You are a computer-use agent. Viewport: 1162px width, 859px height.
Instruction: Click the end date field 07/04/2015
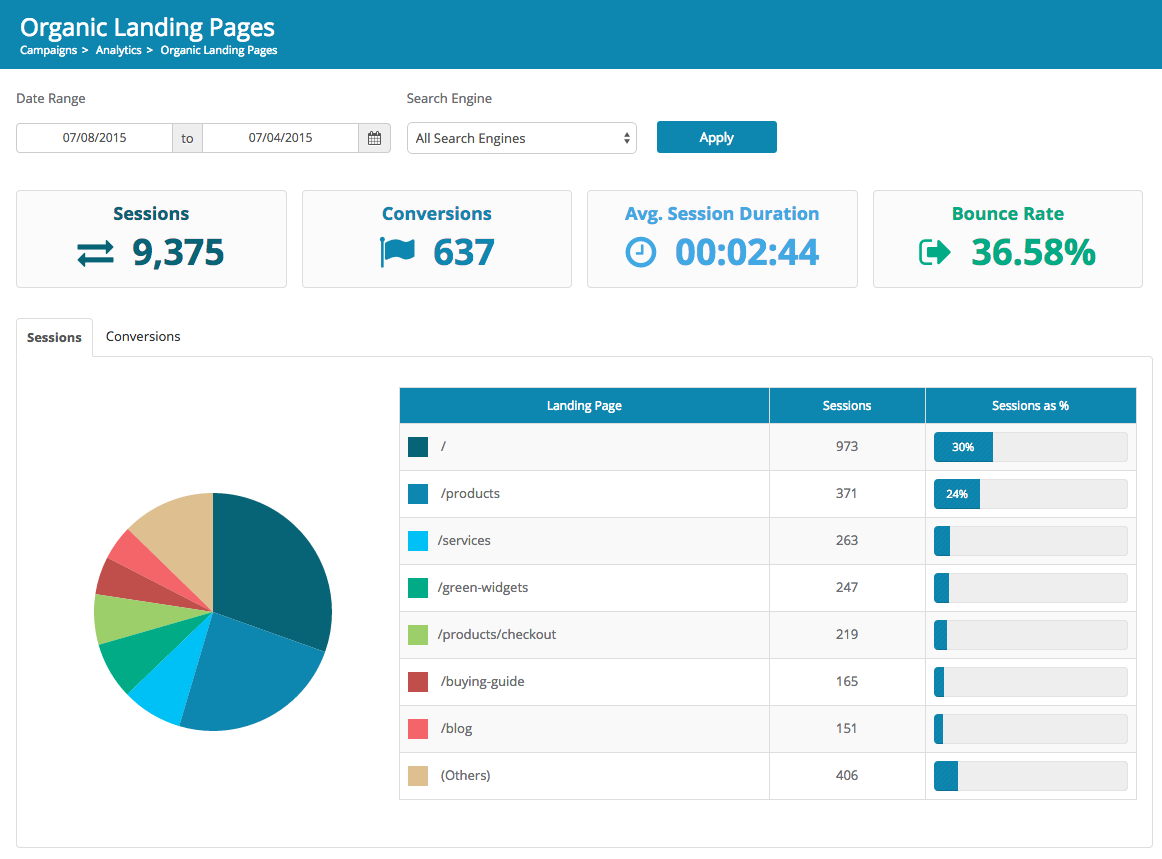coord(280,138)
